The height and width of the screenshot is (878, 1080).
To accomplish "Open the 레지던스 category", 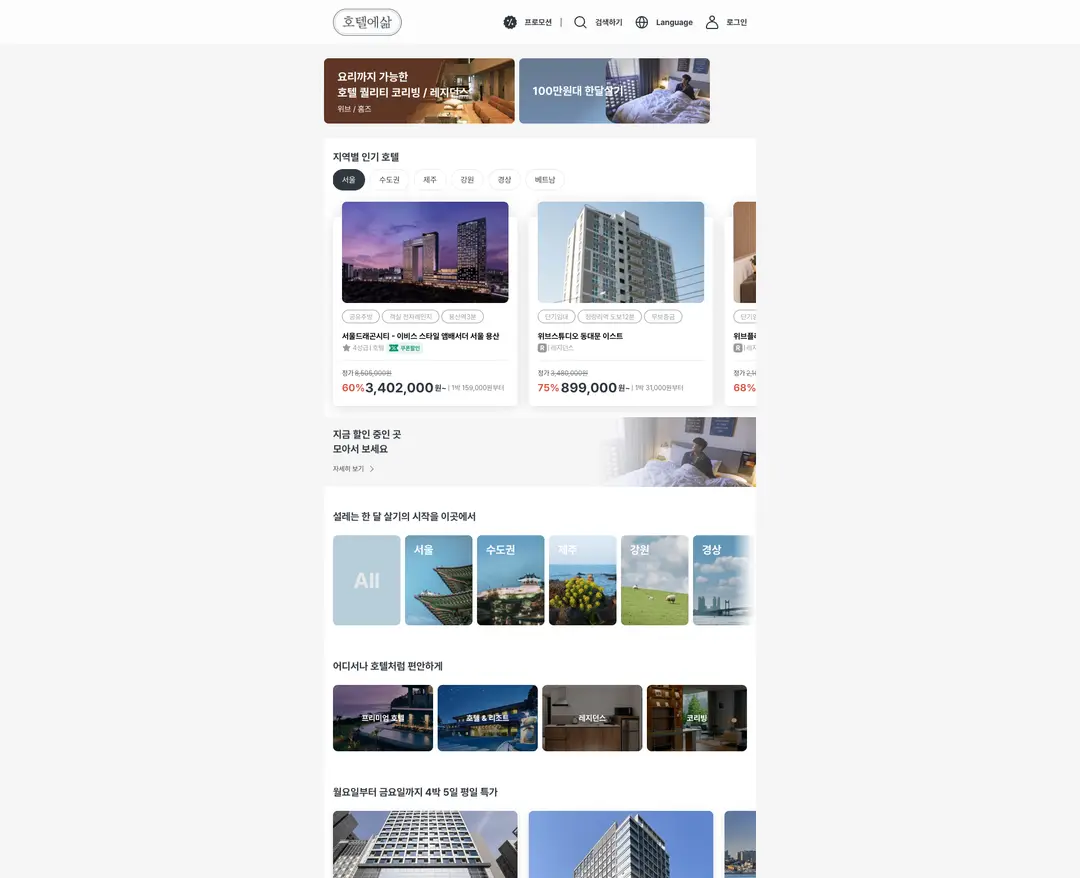I will click(592, 718).
